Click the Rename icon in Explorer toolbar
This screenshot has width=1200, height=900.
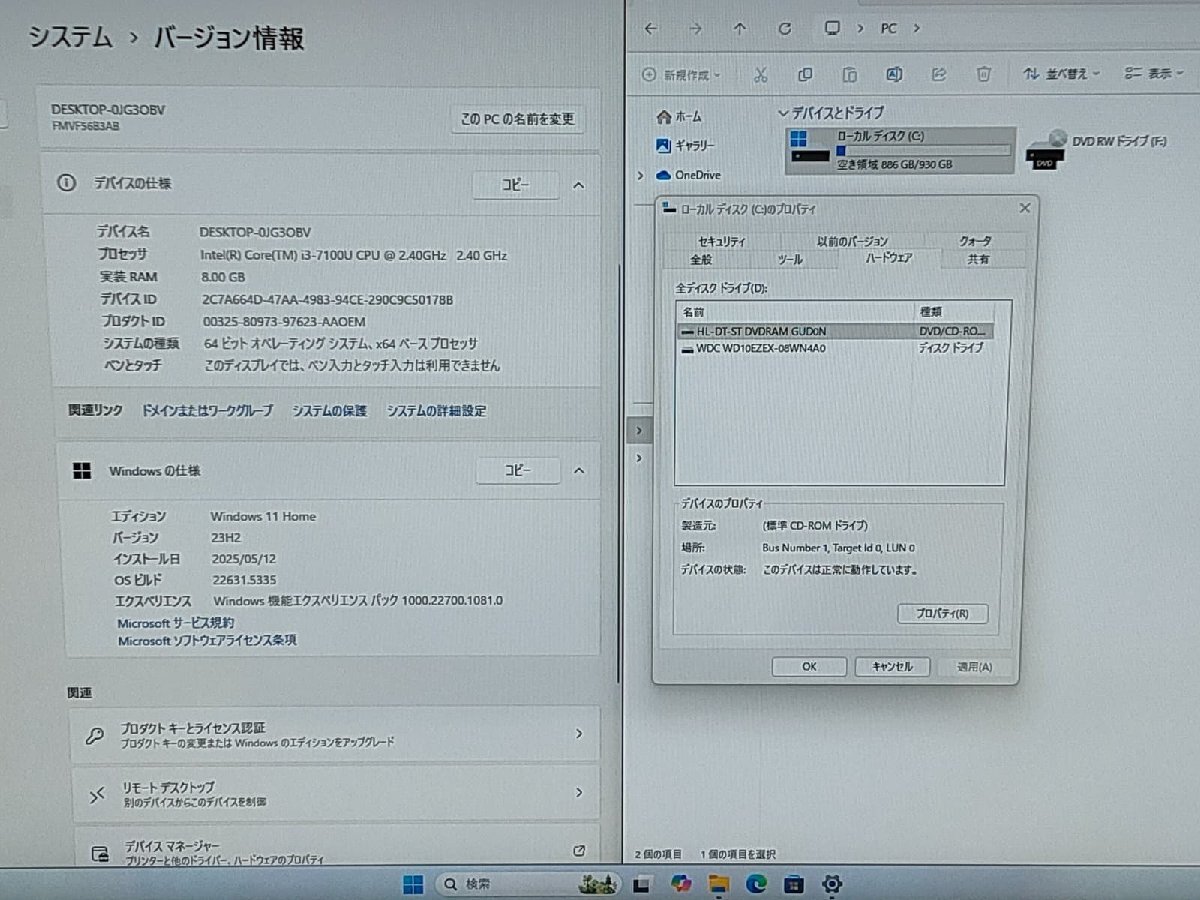[894, 74]
